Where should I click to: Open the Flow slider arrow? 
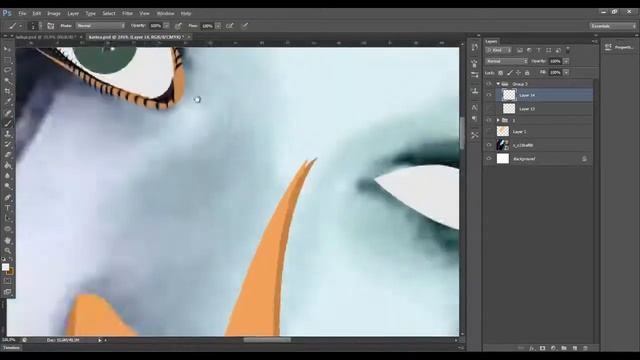coord(218,26)
